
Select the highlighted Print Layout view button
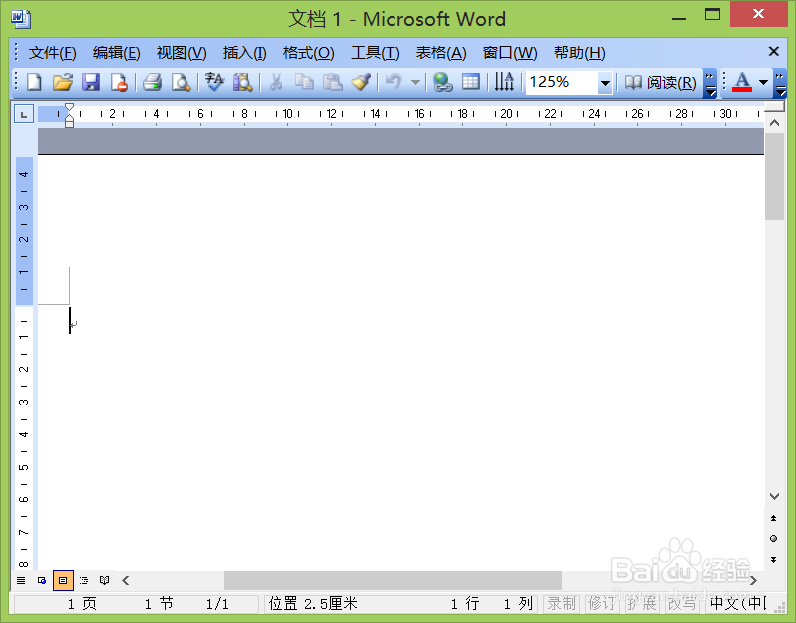tap(63, 580)
